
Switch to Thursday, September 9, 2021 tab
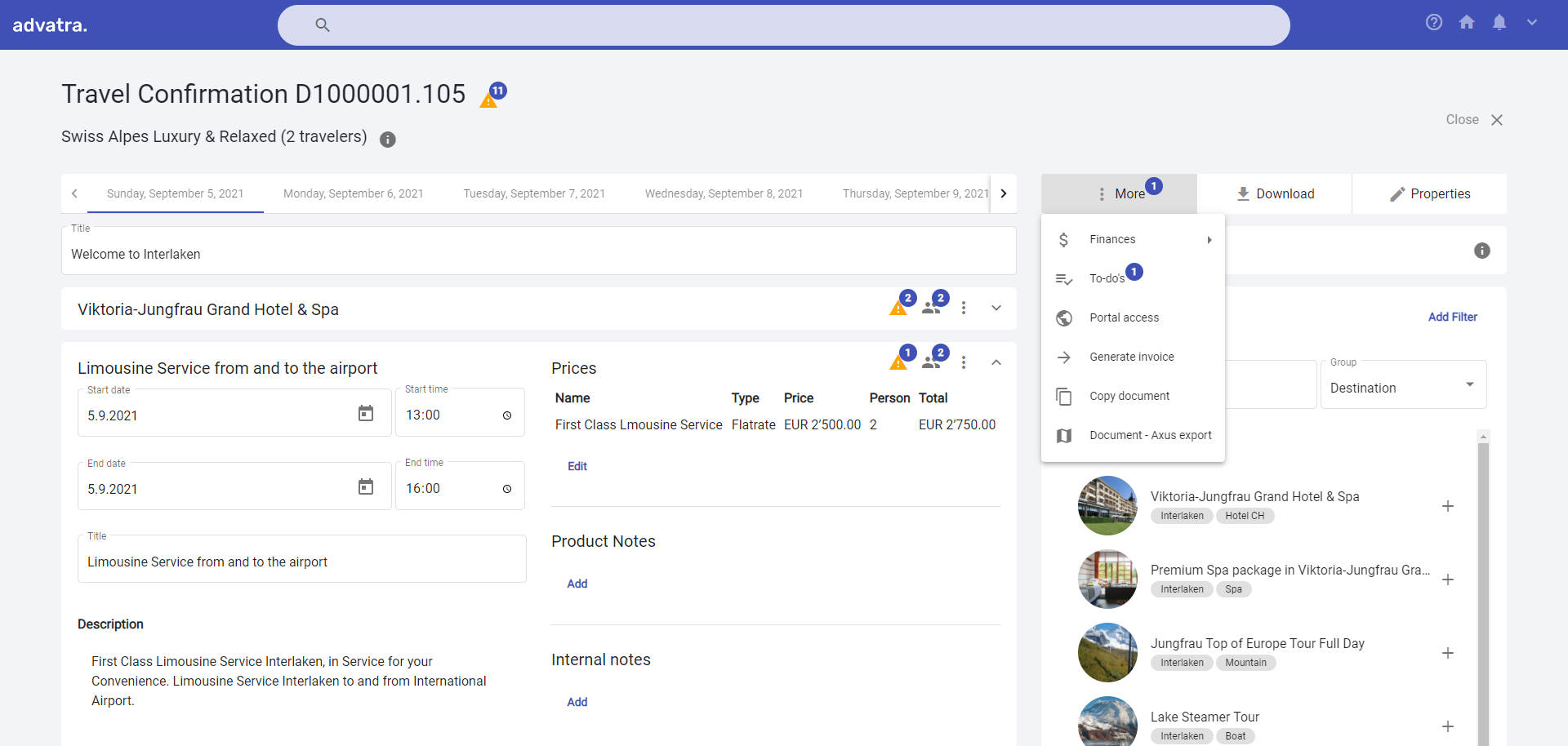(x=915, y=193)
